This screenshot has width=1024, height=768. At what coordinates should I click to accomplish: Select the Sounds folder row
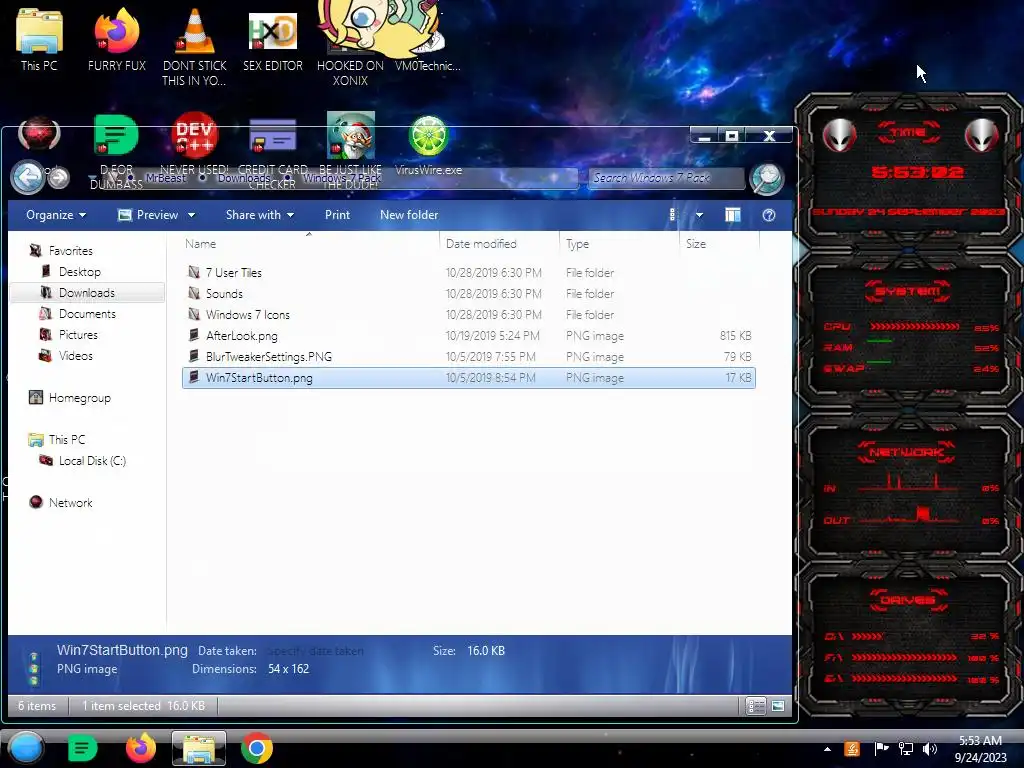(468, 293)
